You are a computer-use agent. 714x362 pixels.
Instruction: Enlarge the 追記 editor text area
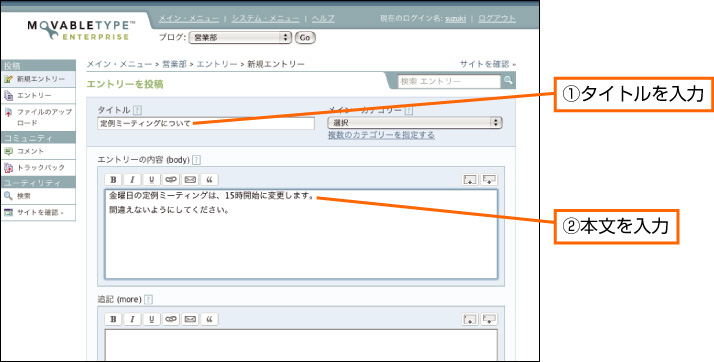pos(489,319)
